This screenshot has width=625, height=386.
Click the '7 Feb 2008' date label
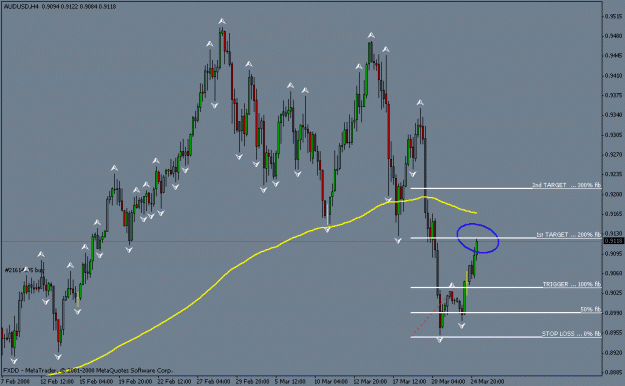coord(16,382)
